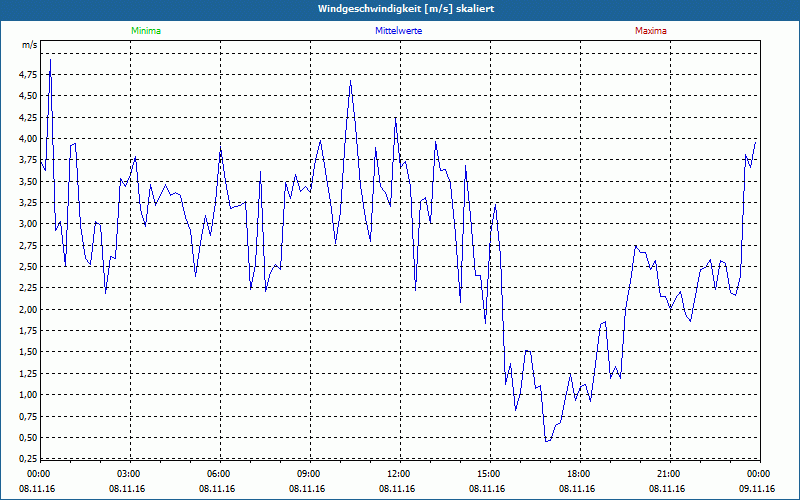This screenshot has width=800, height=500.
Task: Click the 3,00 y-axis value
Action: pos(28,223)
